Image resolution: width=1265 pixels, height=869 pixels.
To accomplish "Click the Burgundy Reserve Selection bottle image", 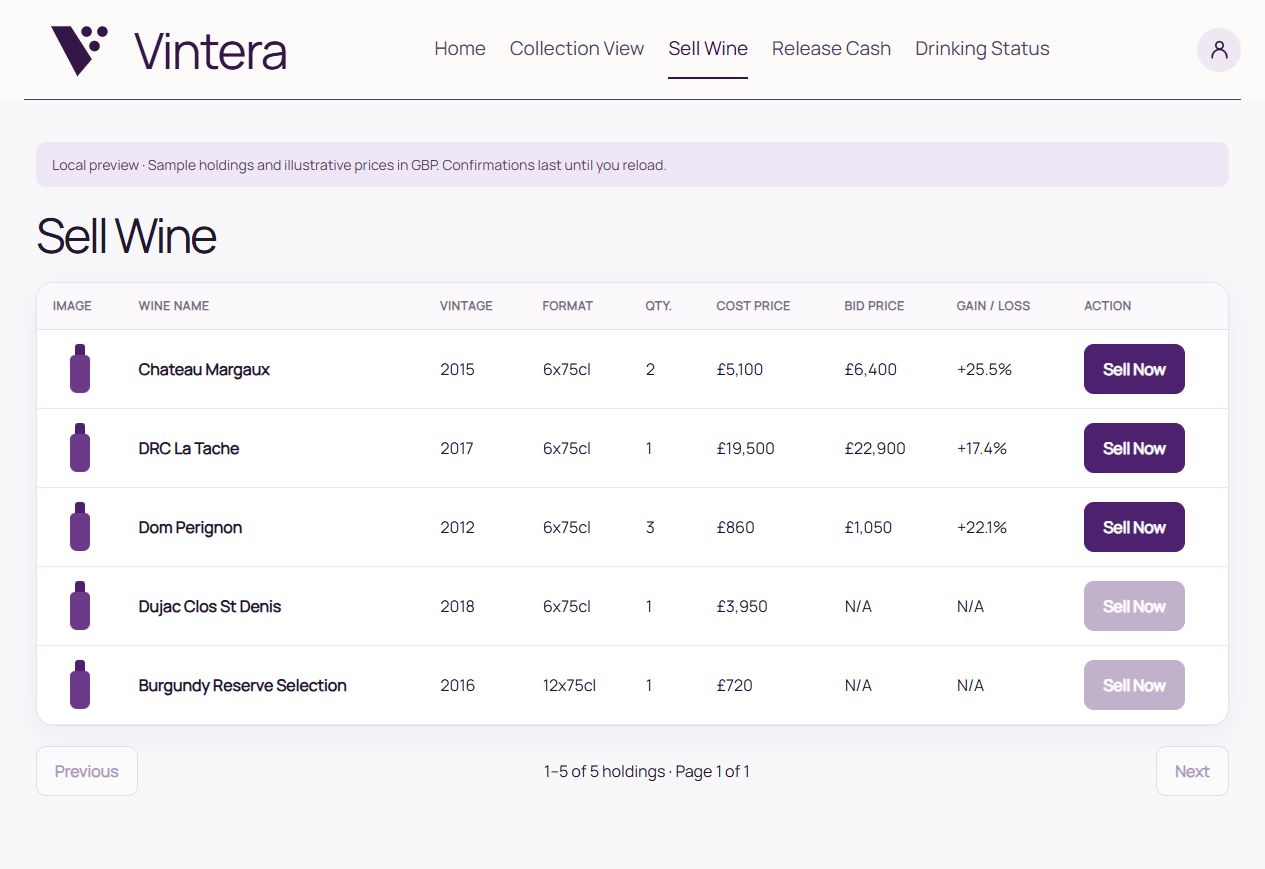I will click(x=80, y=685).
